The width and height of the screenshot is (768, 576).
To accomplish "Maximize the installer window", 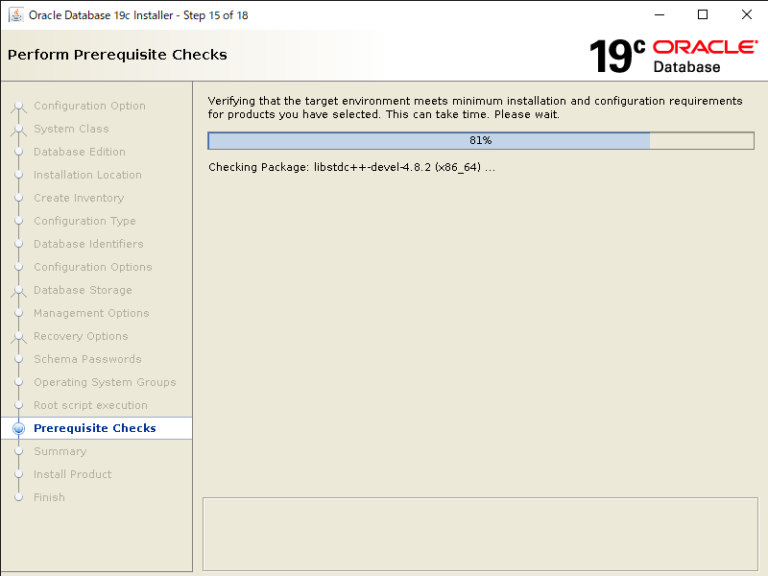I will point(702,15).
